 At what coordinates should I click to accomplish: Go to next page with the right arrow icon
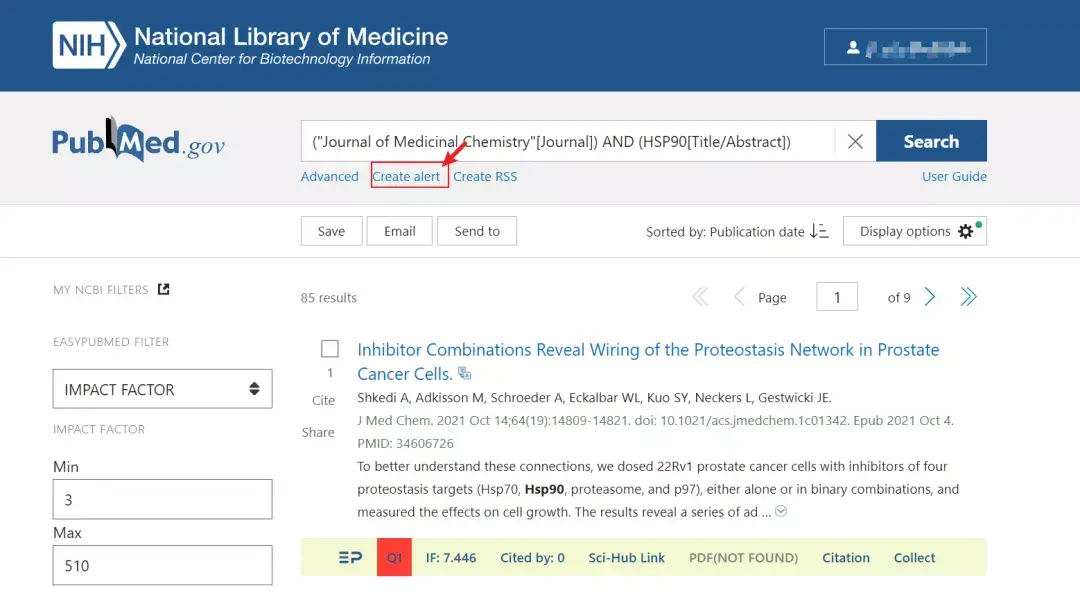[x=929, y=296]
